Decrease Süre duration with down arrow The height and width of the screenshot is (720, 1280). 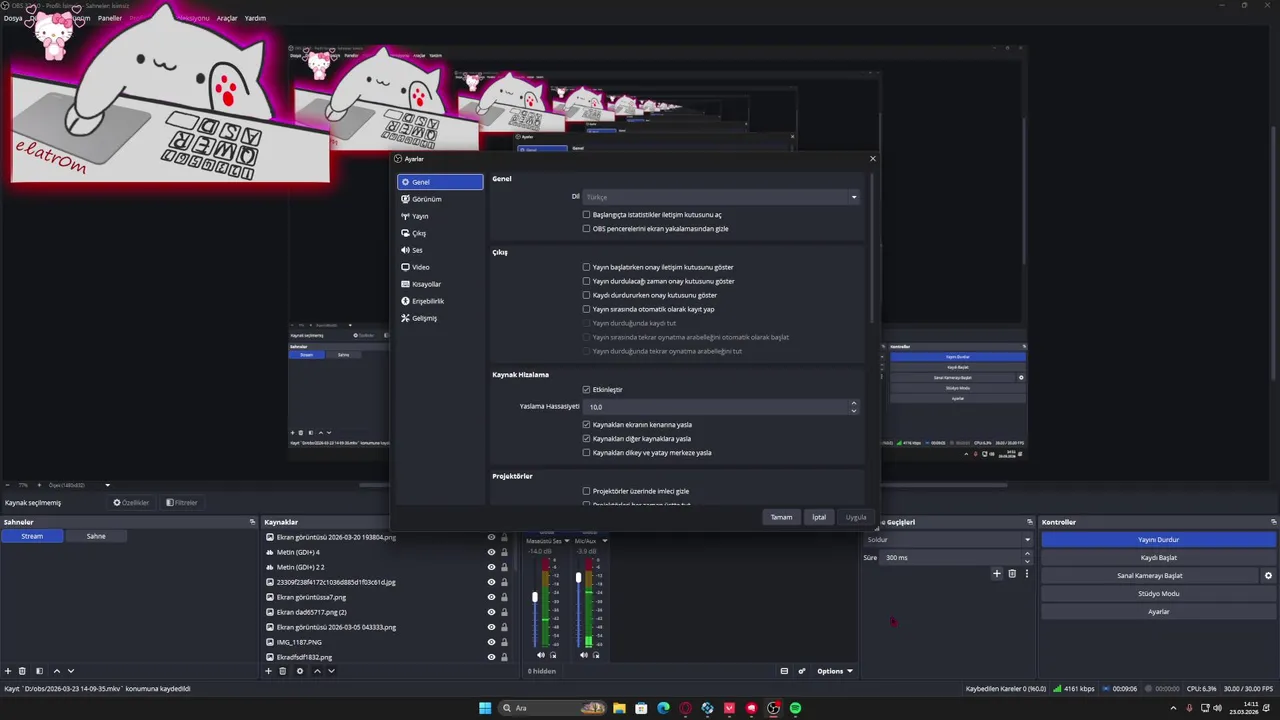click(1027, 561)
